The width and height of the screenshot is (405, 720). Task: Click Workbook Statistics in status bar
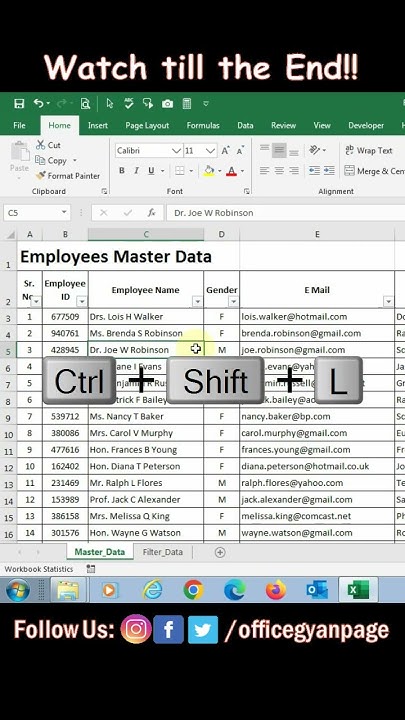39,569
